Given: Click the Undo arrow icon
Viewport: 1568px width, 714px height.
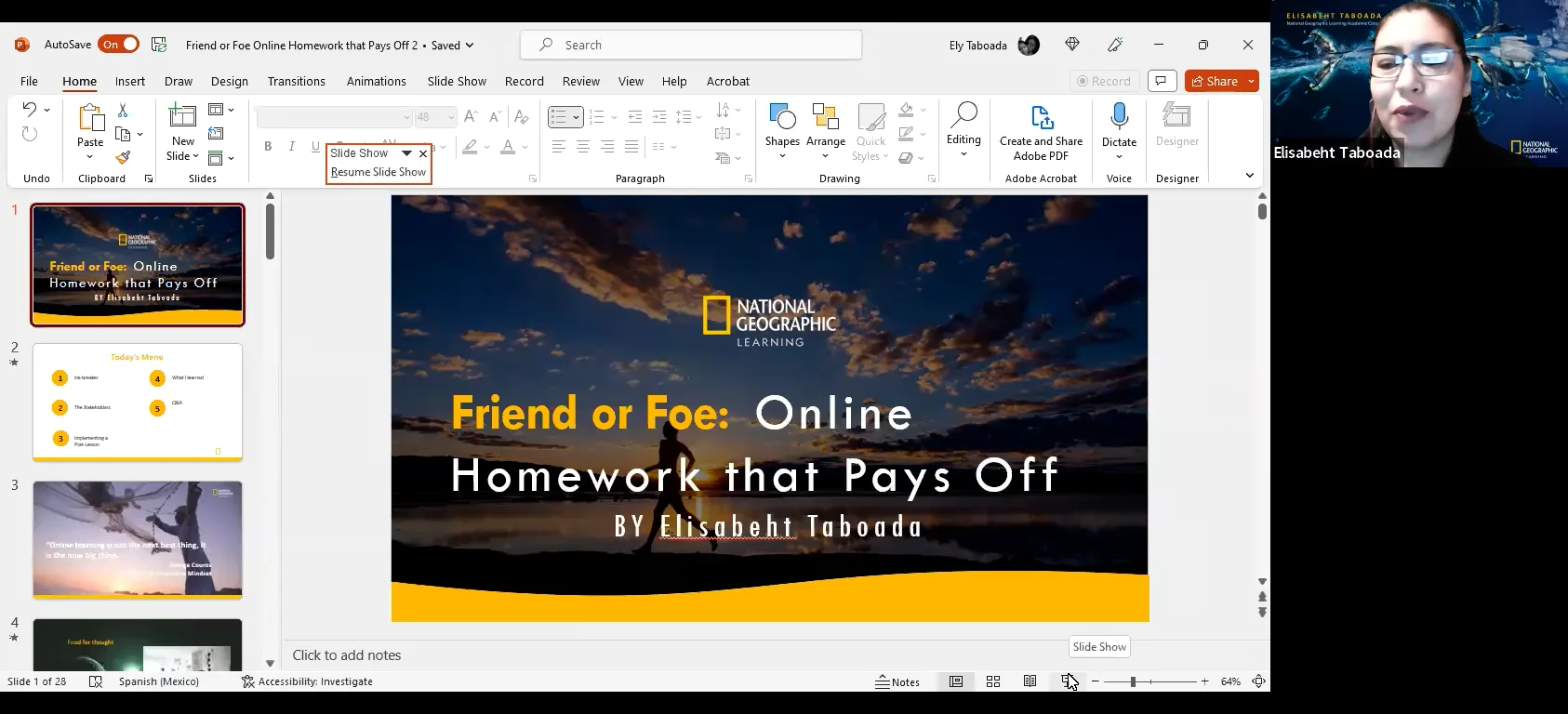Looking at the screenshot, I should [29, 110].
